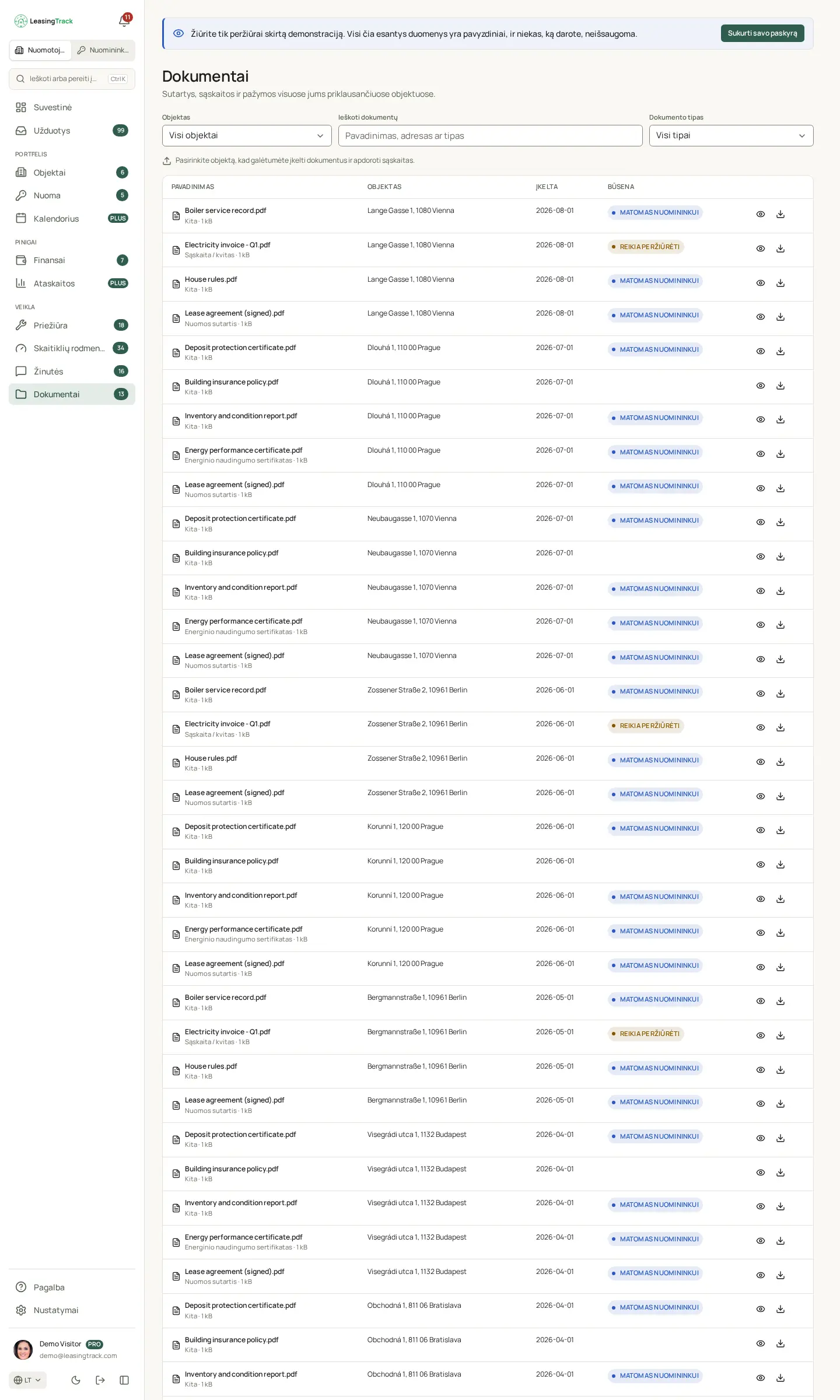Open Nustatymai settings in sidebar
The image size is (840, 1400).
[72, 1310]
